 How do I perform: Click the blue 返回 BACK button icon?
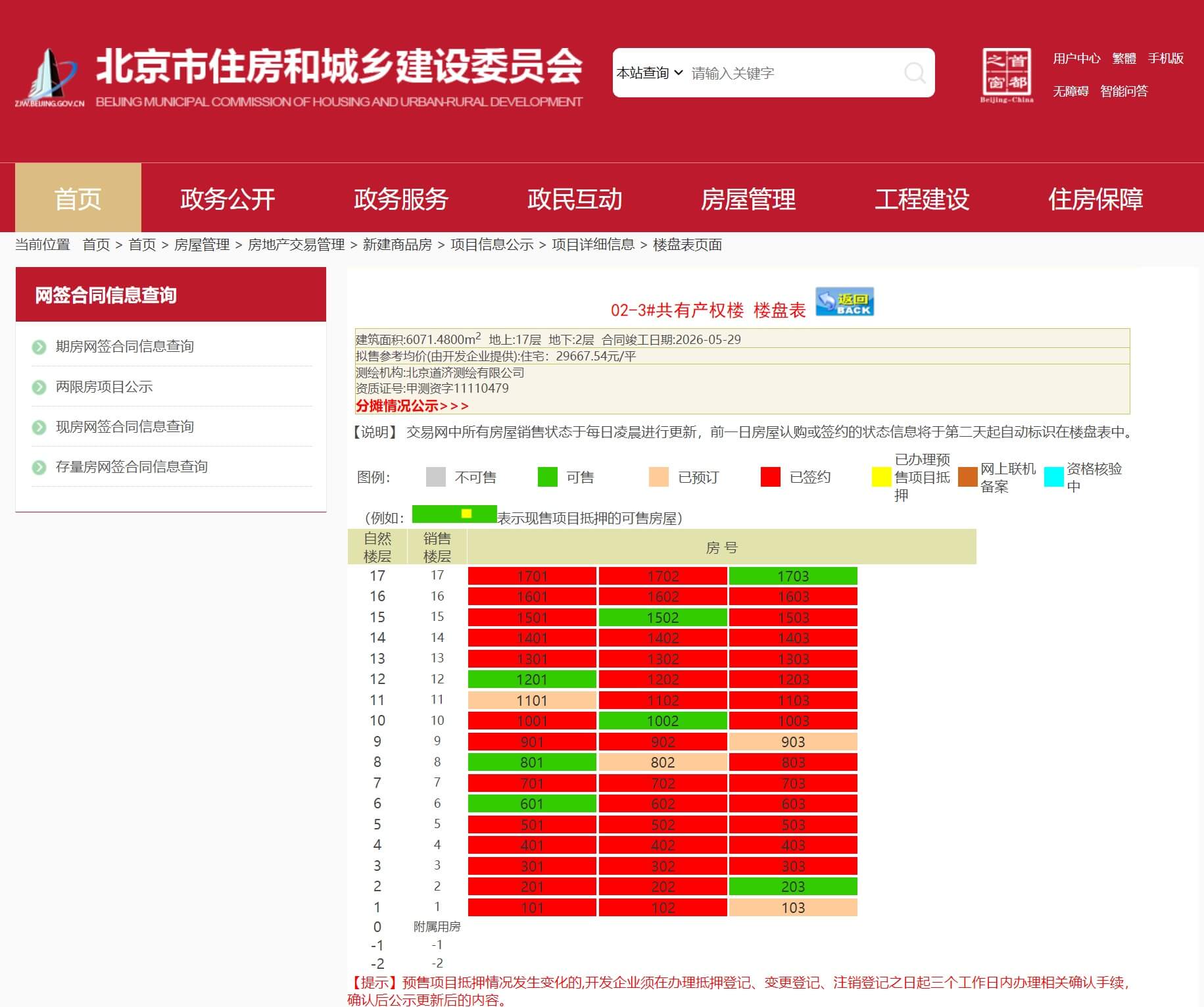coord(844,303)
